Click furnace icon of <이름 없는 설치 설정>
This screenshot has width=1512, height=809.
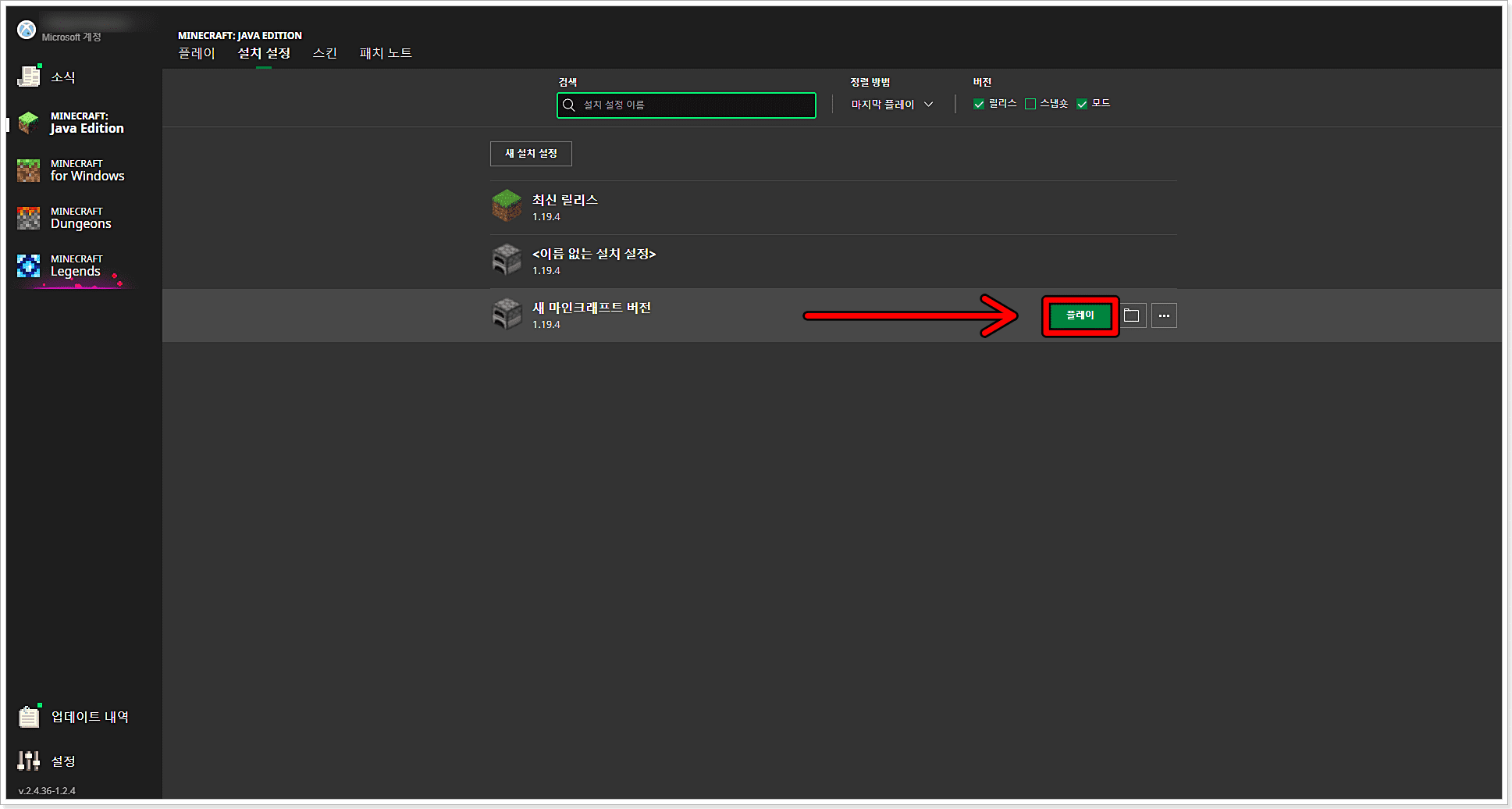[x=507, y=259]
